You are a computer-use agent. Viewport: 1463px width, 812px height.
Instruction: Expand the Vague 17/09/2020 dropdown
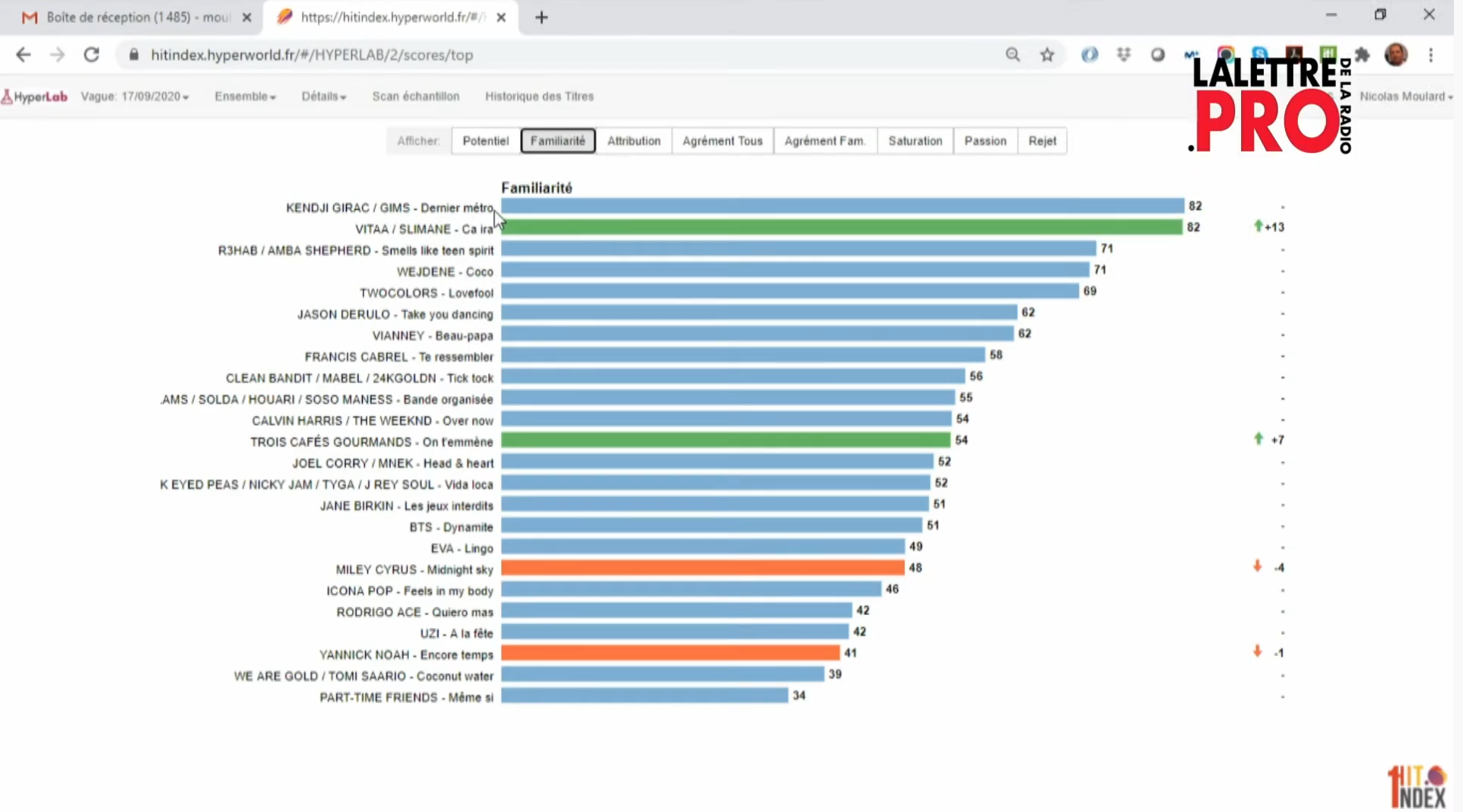point(135,97)
